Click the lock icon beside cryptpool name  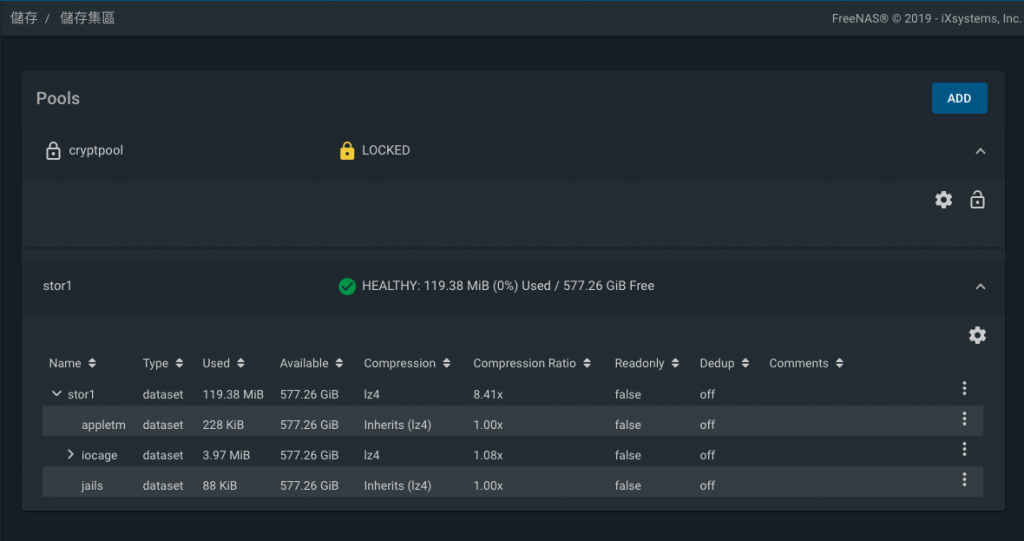click(53, 151)
